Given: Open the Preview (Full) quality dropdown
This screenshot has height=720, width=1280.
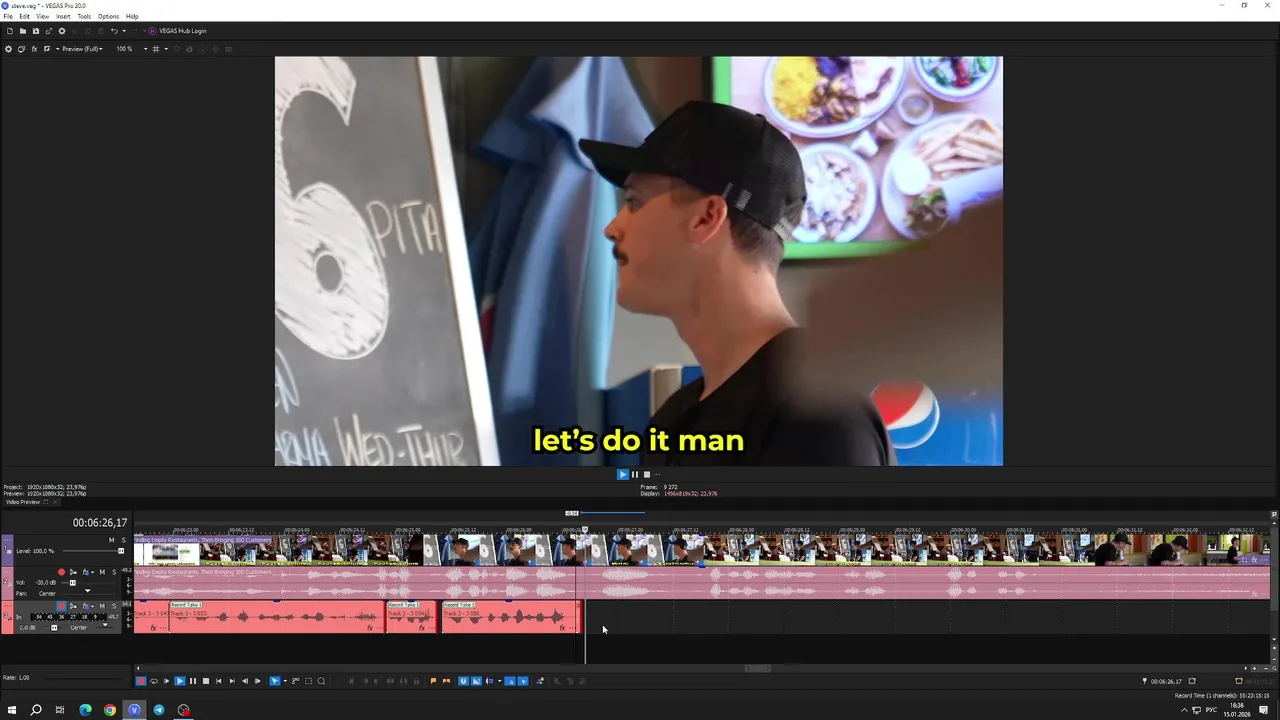Looking at the screenshot, I should click(x=80, y=49).
